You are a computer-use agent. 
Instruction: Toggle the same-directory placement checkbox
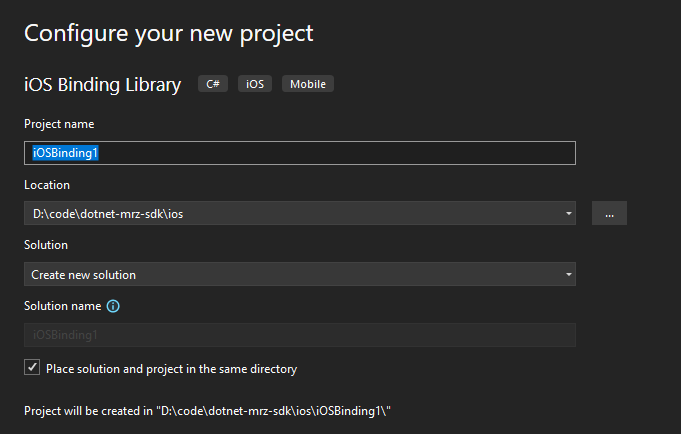click(x=32, y=368)
